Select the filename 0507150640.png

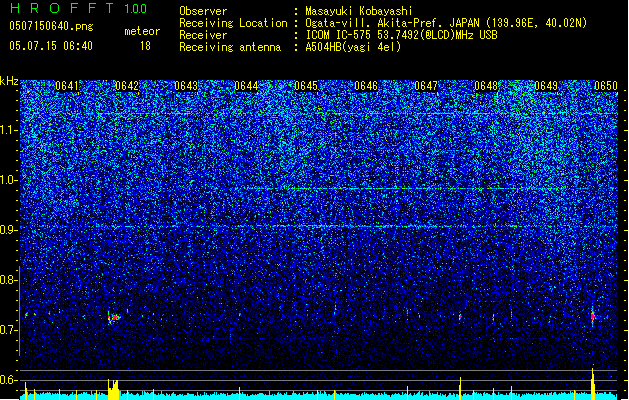(x=51, y=26)
